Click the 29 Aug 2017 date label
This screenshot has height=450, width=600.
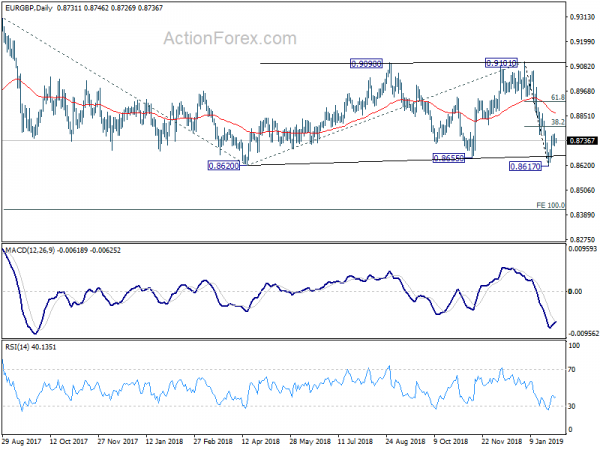(x=21, y=442)
